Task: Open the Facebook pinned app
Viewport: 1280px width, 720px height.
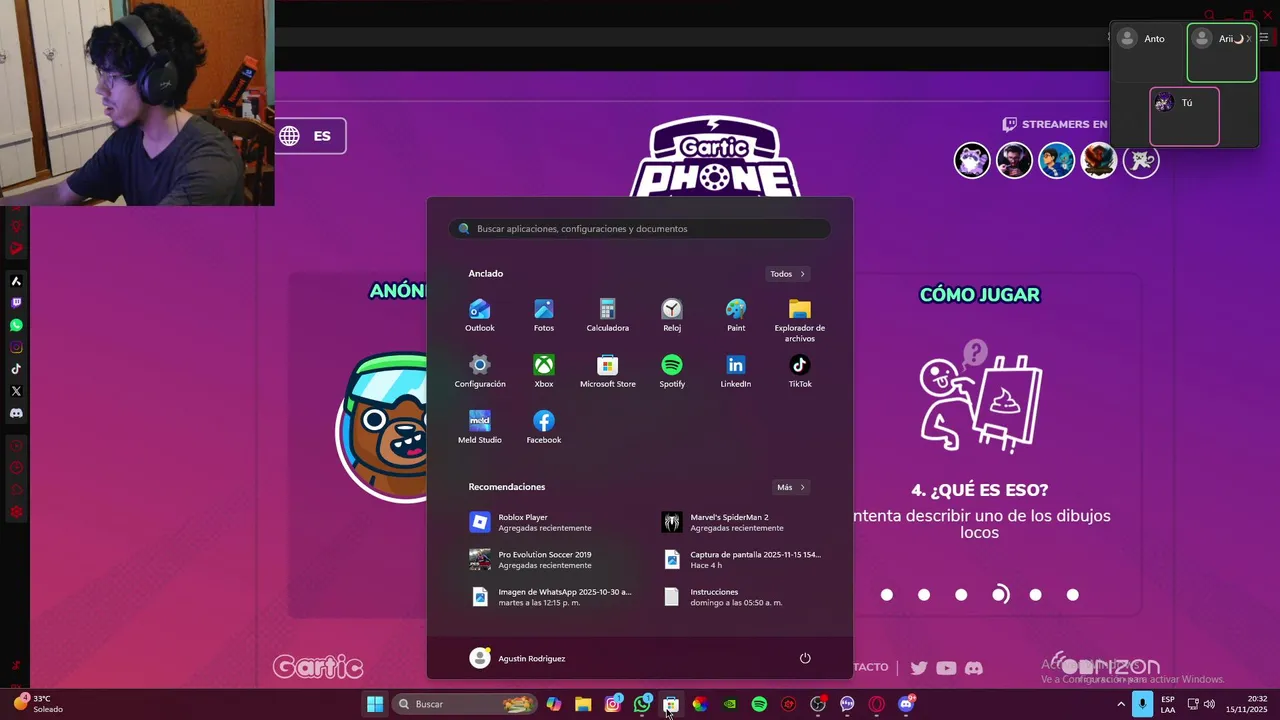Action: pos(543,427)
